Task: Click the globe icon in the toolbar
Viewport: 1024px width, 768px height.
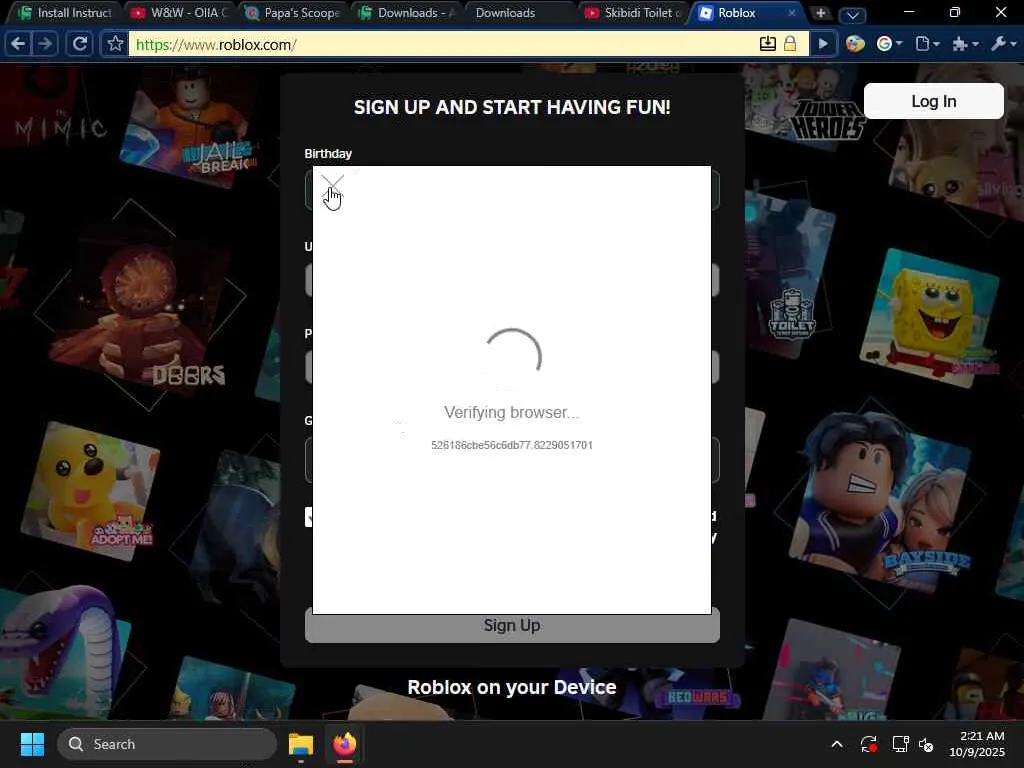Action: 855,44
